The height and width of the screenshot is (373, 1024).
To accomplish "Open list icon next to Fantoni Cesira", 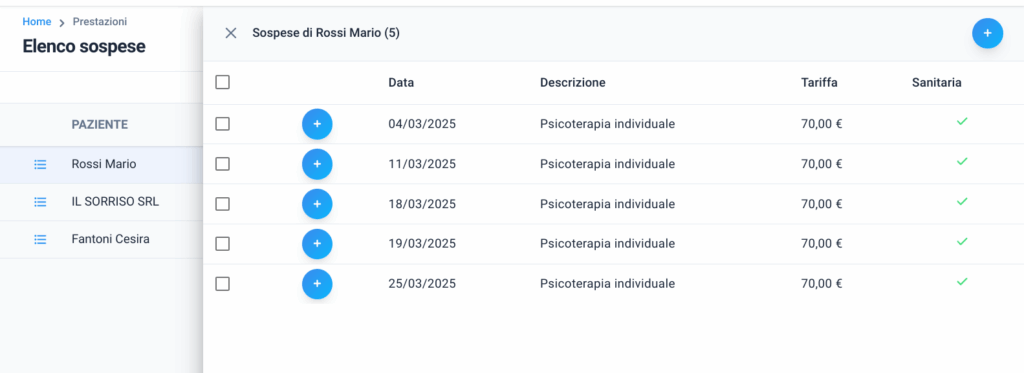I will point(40,240).
